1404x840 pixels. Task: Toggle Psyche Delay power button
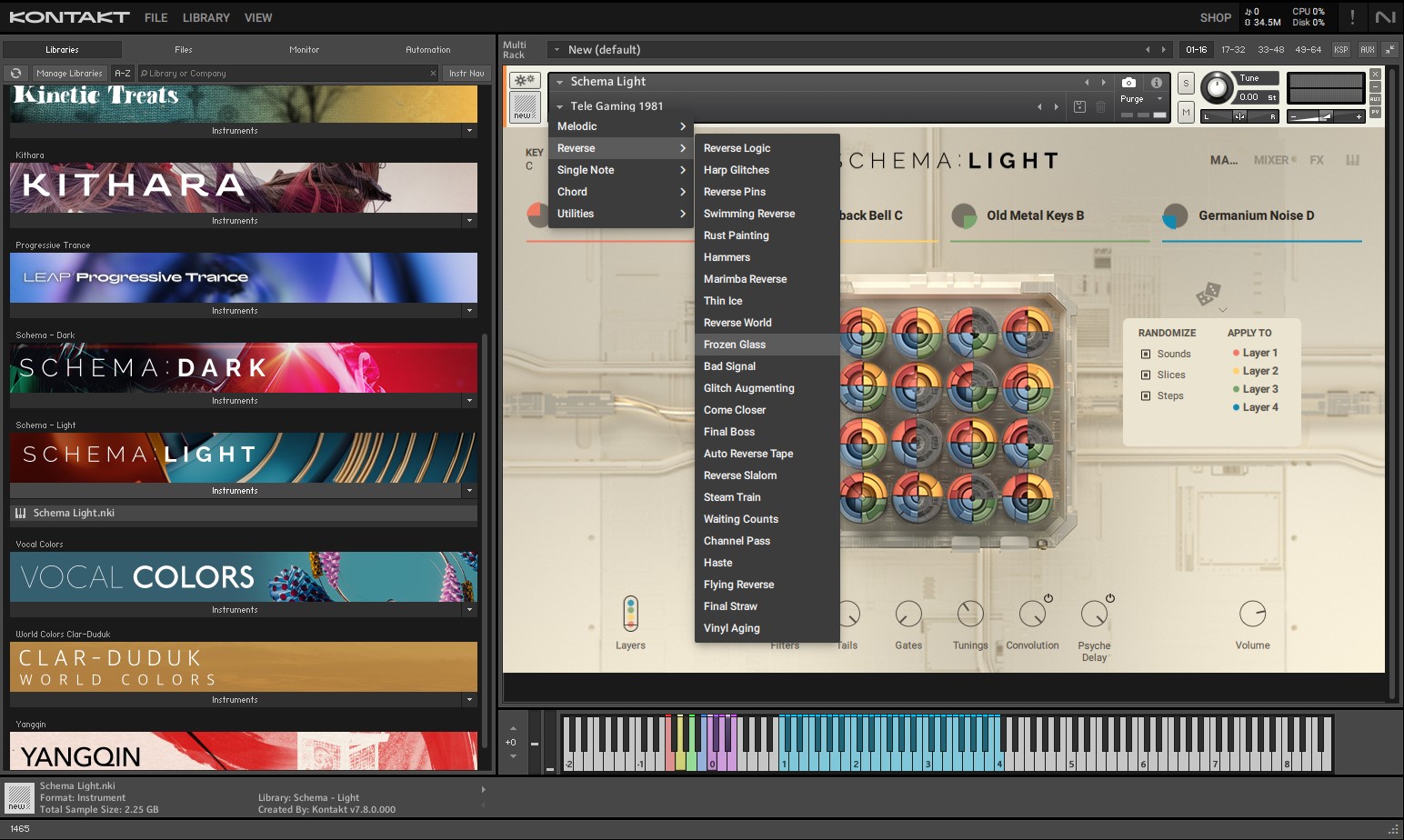1110,598
